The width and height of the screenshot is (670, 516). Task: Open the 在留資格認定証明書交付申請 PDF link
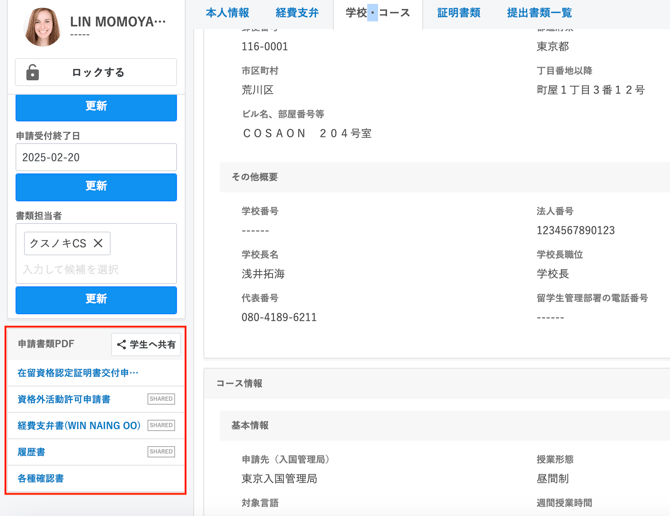tap(78, 373)
